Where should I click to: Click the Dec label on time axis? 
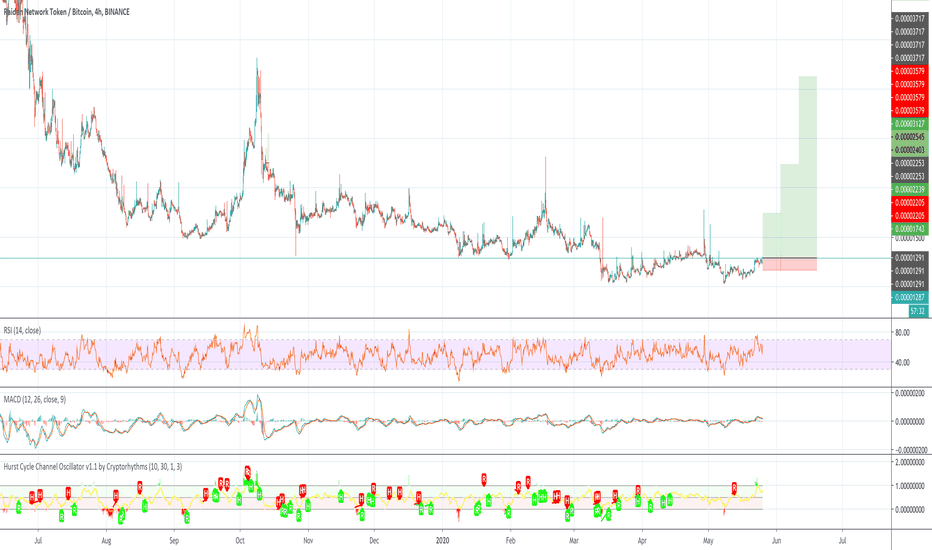[374, 540]
